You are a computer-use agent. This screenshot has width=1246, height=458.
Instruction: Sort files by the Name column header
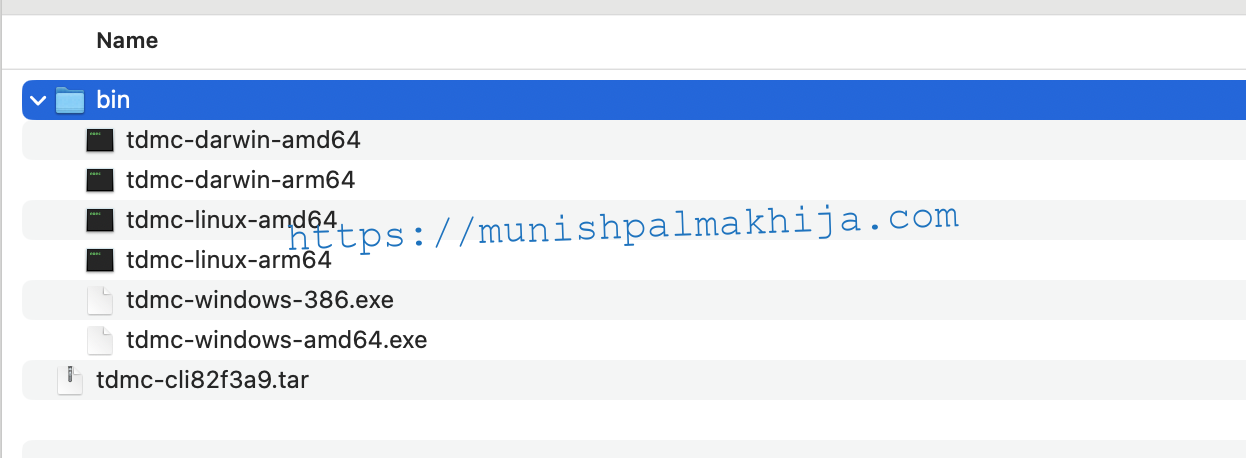point(127,41)
